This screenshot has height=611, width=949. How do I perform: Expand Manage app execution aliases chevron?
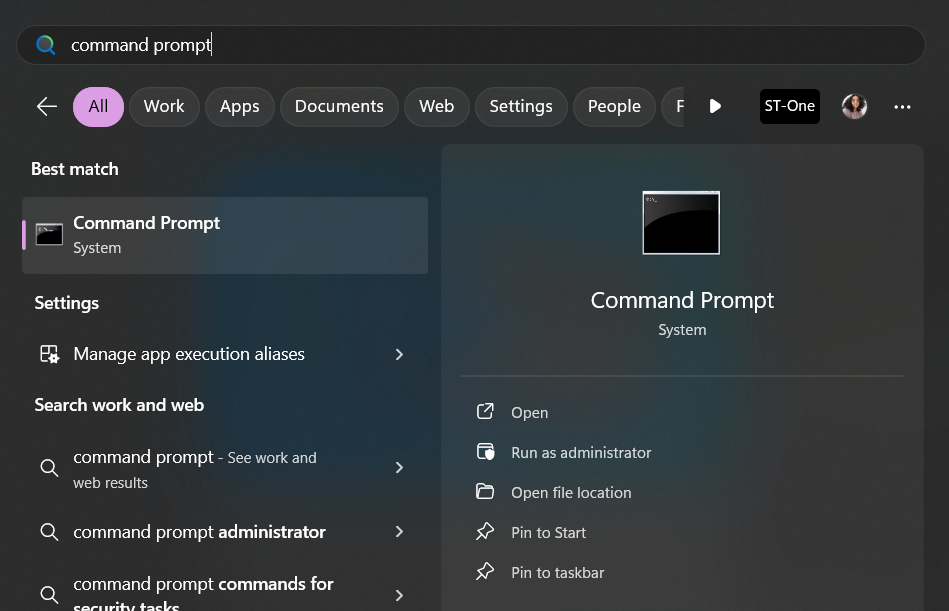pos(399,354)
